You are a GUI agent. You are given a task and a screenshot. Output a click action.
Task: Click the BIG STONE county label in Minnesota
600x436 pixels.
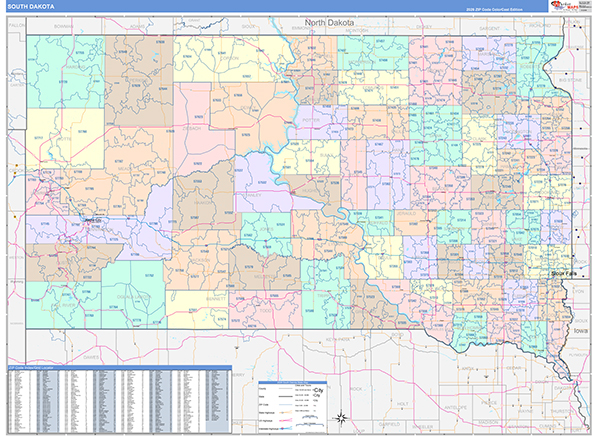570,80
